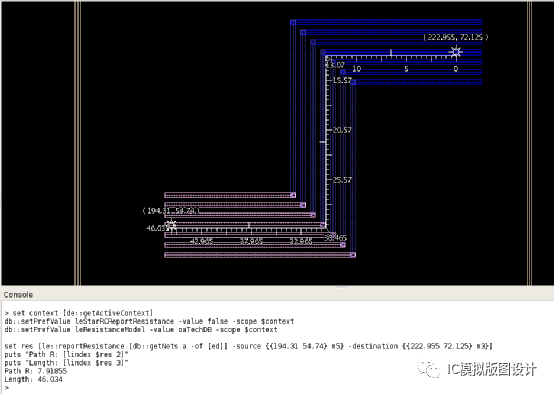Click the Console panel title
The width and height of the screenshot is (554, 394).
pos(18,295)
